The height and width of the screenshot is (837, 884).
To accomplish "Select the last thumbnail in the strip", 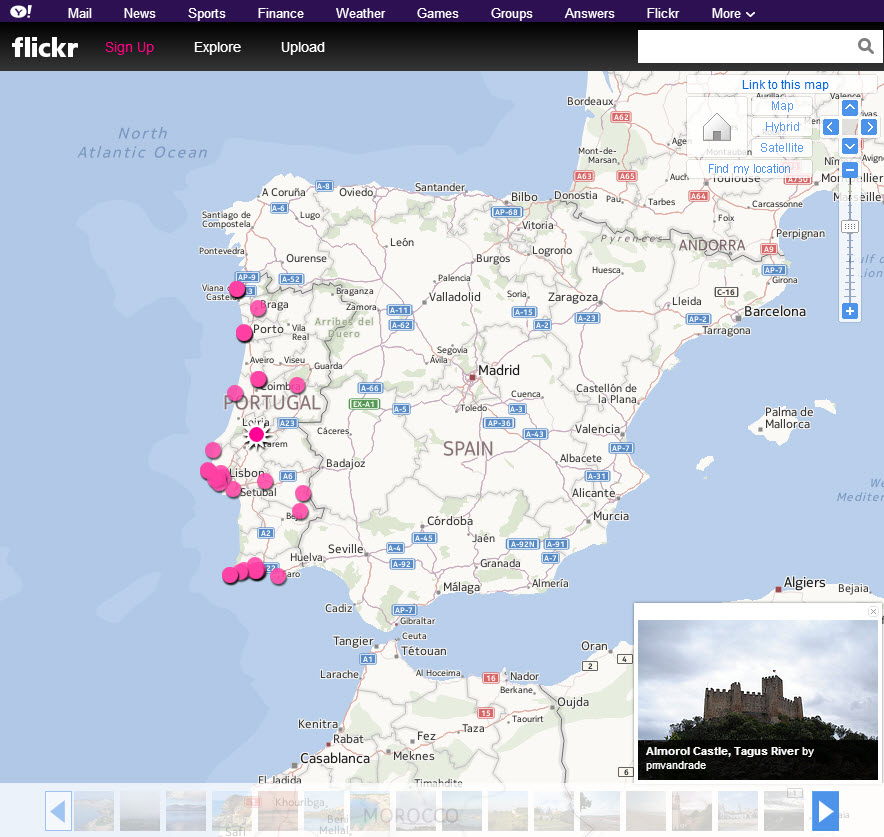I will pos(784,811).
